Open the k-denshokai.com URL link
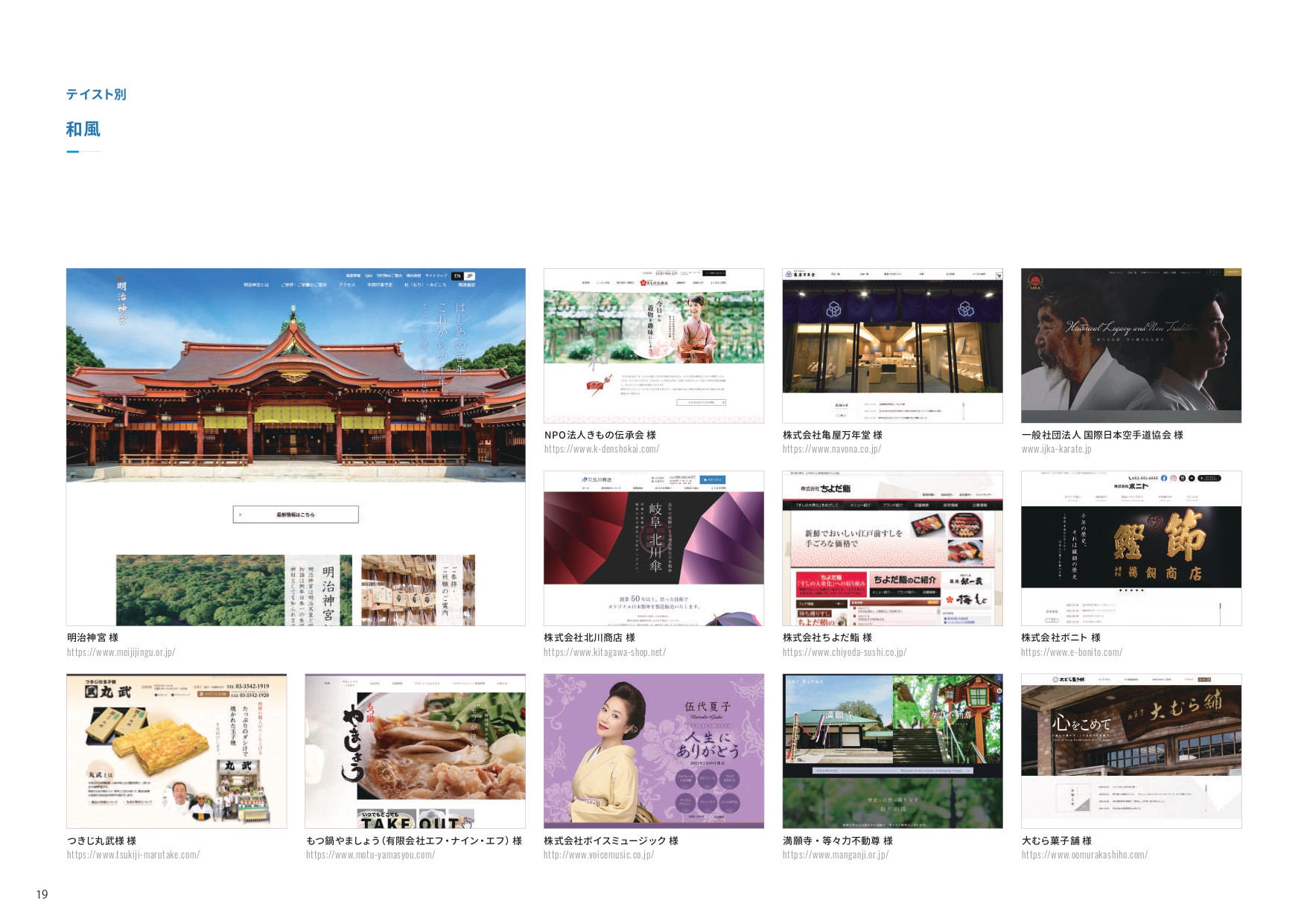 click(601, 449)
